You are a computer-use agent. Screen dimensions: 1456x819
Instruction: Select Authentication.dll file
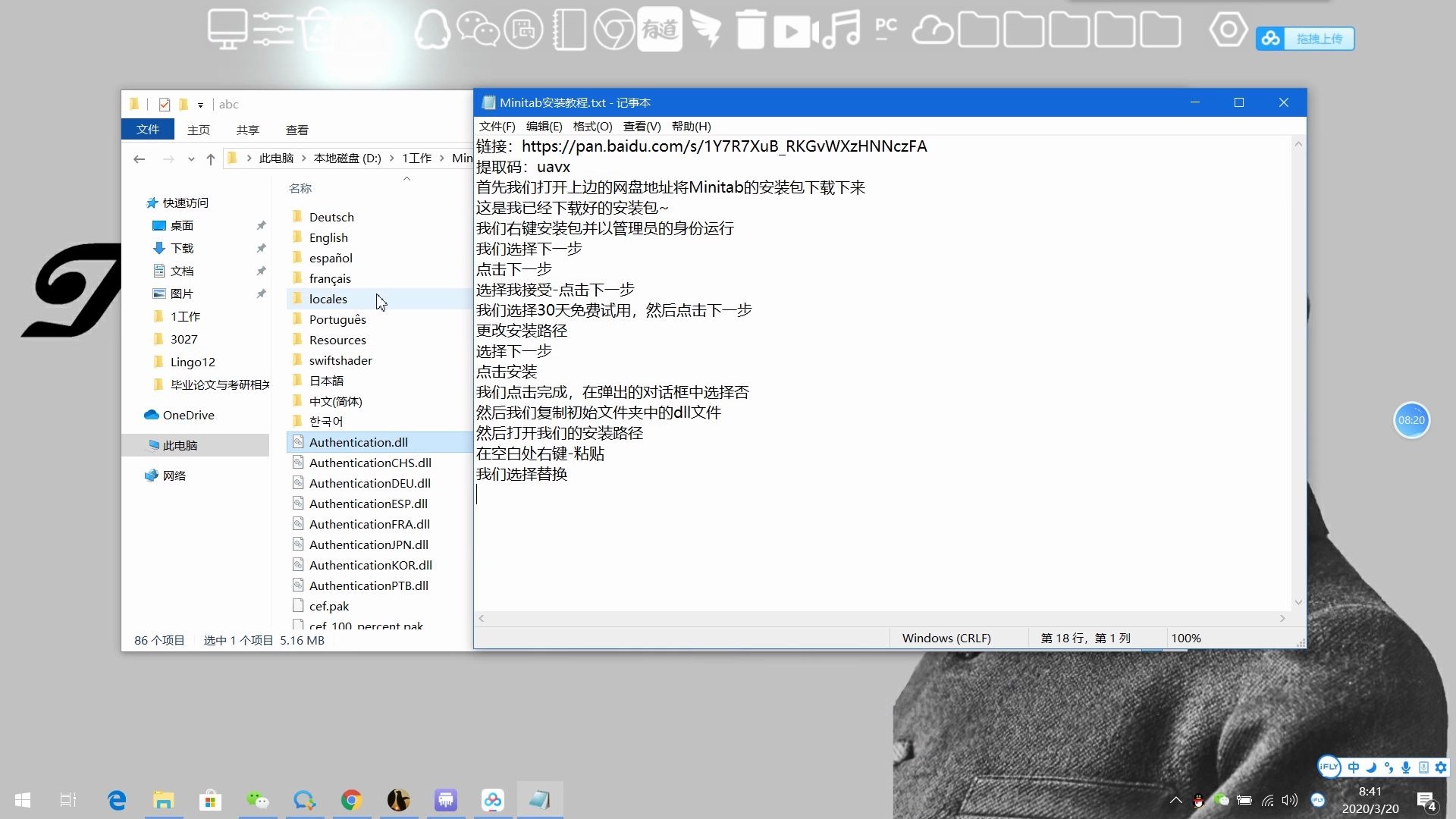(x=358, y=442)
